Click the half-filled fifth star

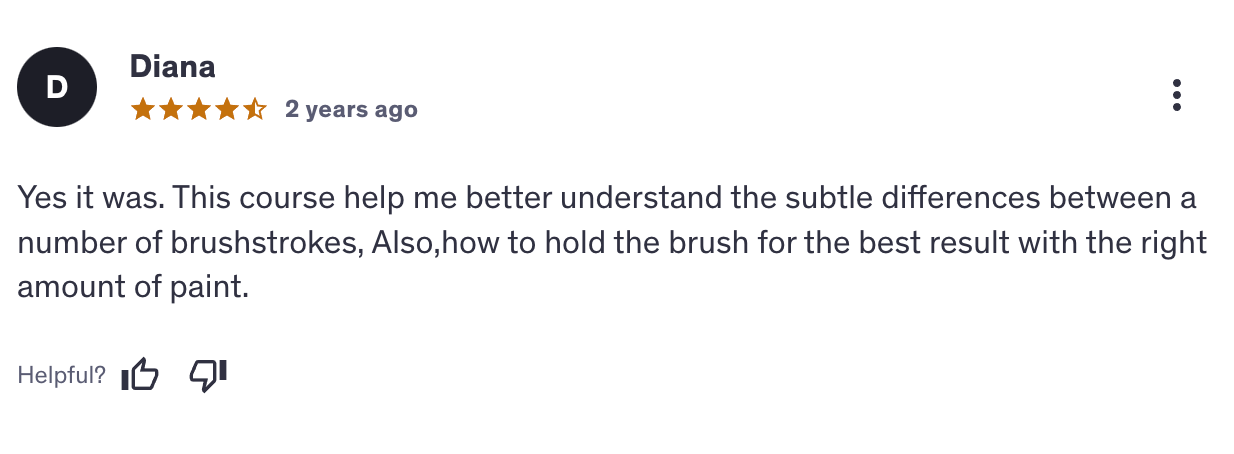pyautogui.click(x=254, y=109)
